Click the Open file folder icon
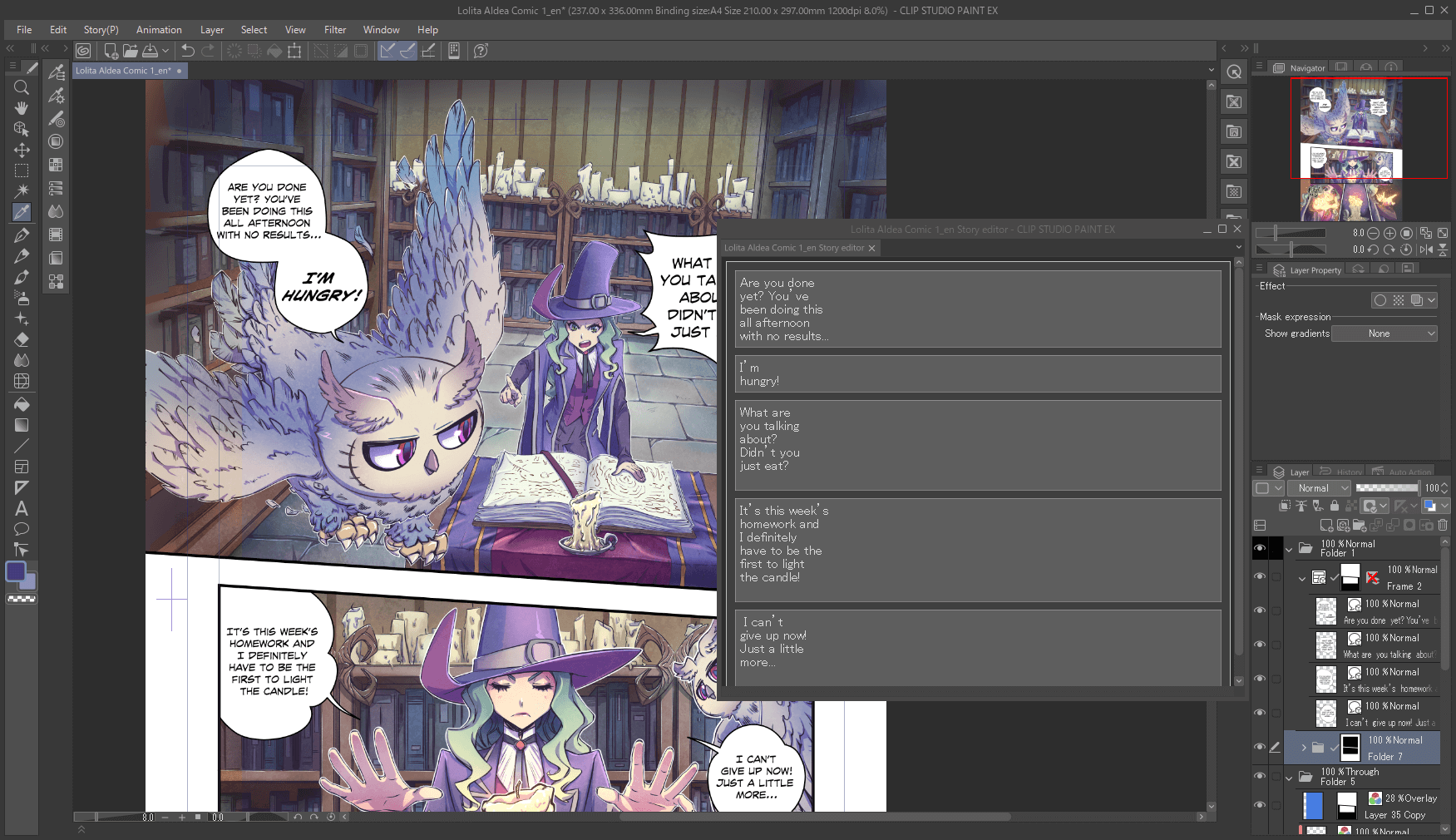This screenshot has height=840, width=1456. (x=131, y=51)
